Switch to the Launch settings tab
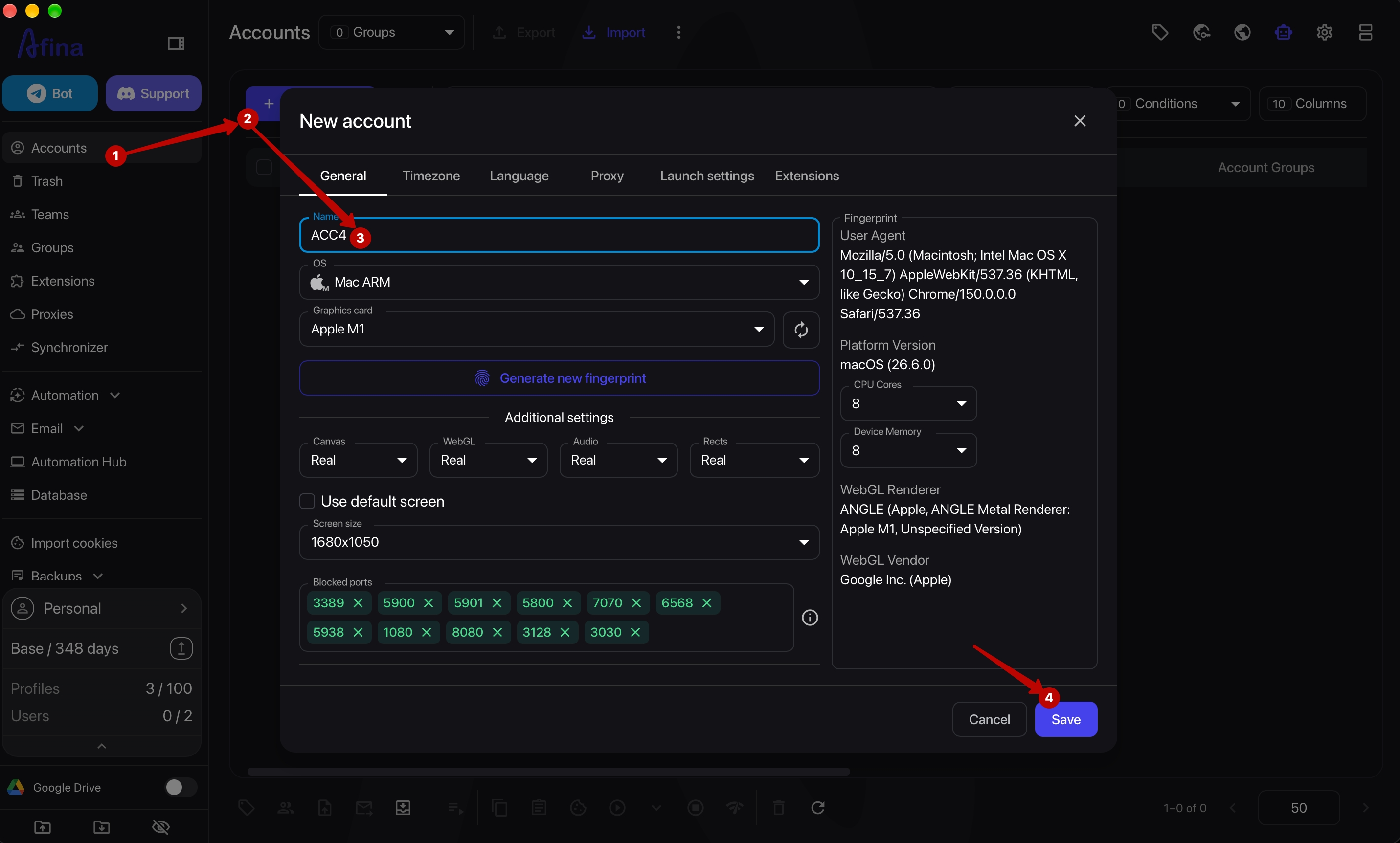 [x=707, y=176]
